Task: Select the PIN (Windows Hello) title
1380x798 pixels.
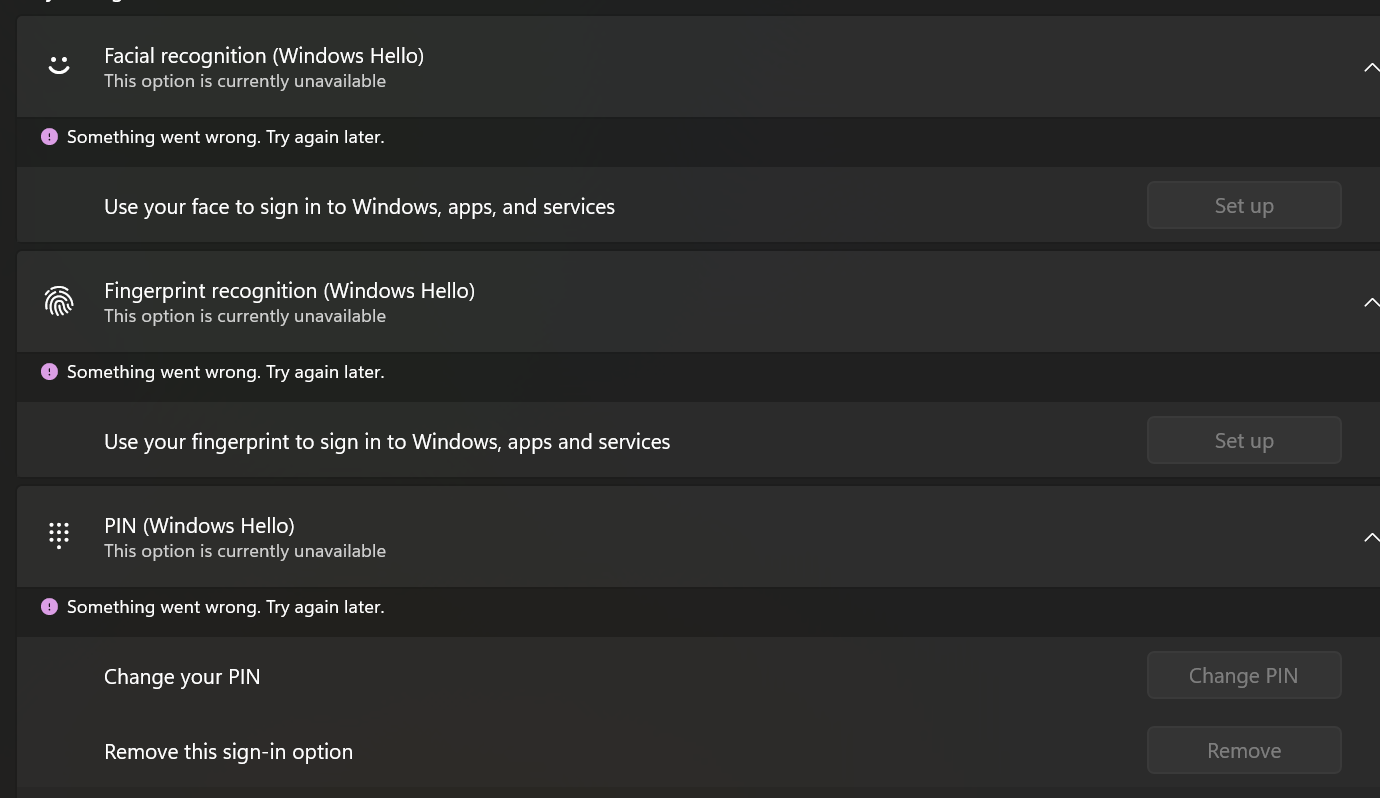Action: point(199,526)
